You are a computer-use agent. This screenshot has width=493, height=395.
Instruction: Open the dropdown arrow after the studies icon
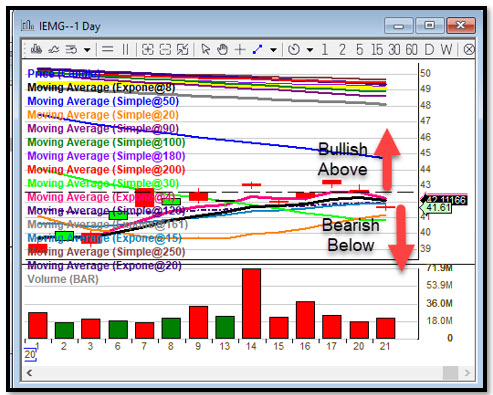pos(87,50)
